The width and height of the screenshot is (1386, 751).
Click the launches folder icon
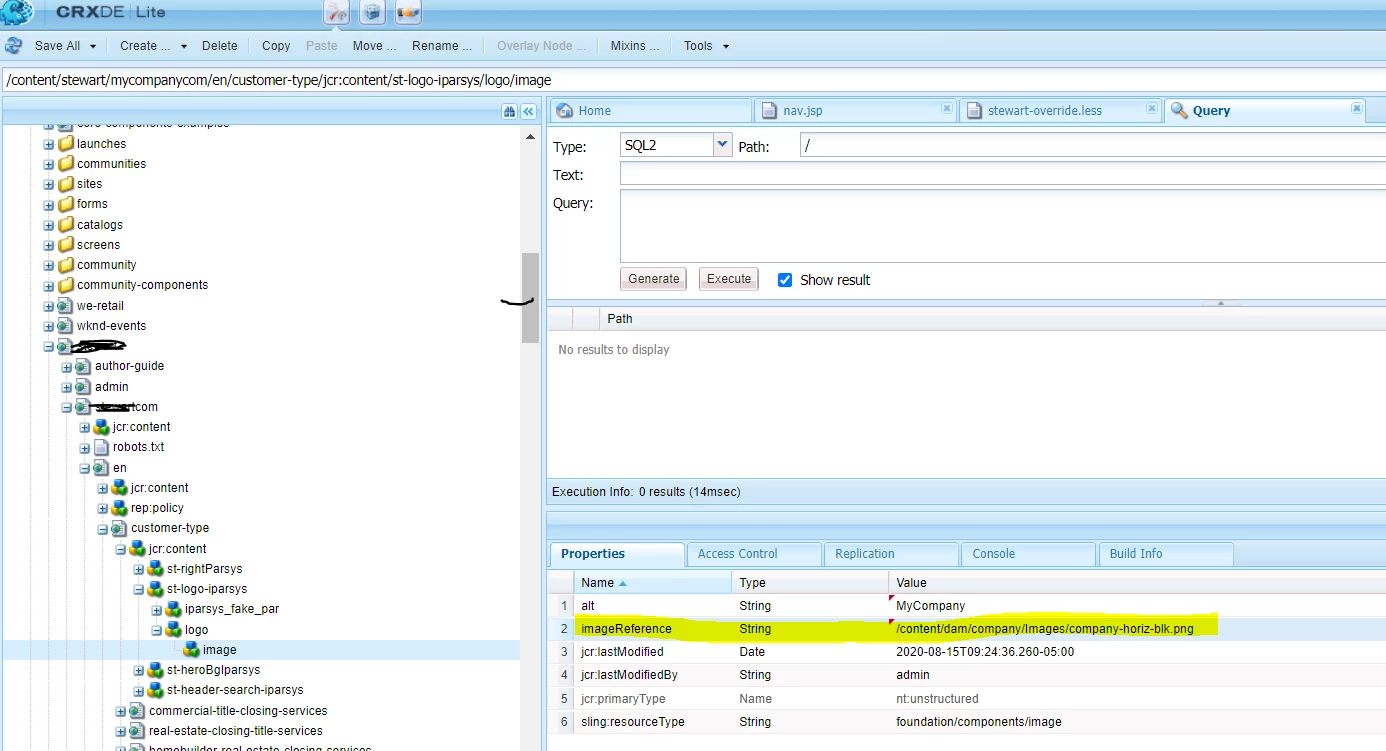point(66,144)
